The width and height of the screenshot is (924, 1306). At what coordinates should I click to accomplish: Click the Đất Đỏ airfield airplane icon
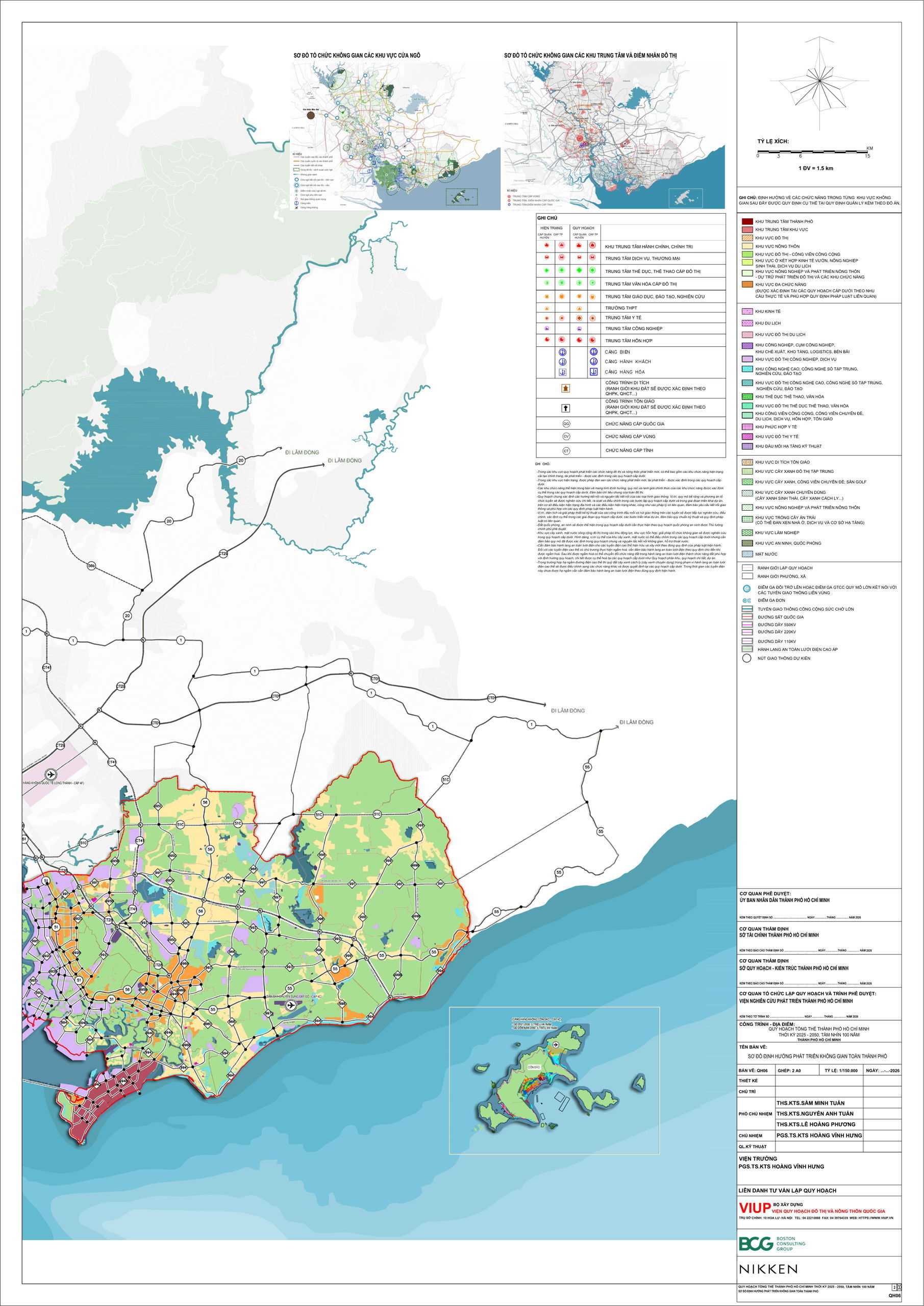[x=291, y=1005]
